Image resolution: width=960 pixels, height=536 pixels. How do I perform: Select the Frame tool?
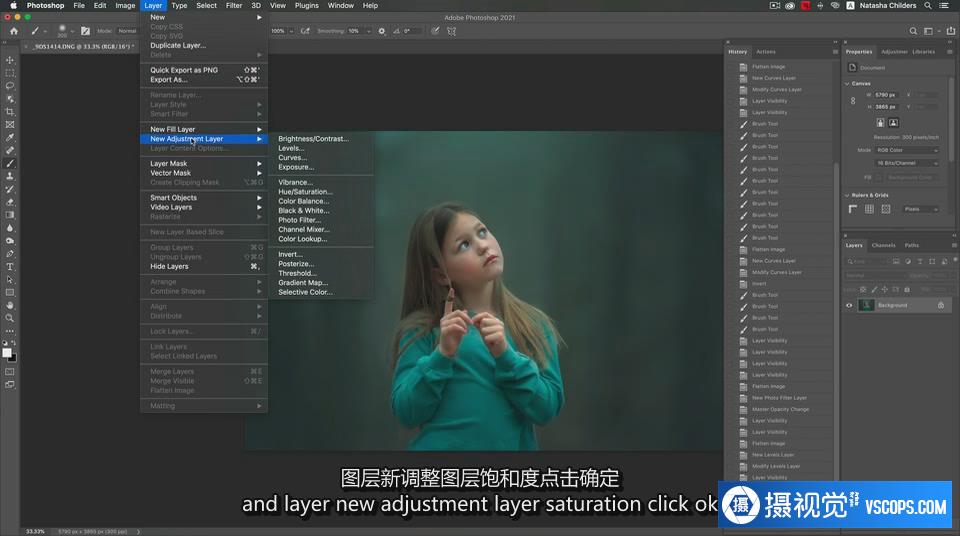click(10, 124)
